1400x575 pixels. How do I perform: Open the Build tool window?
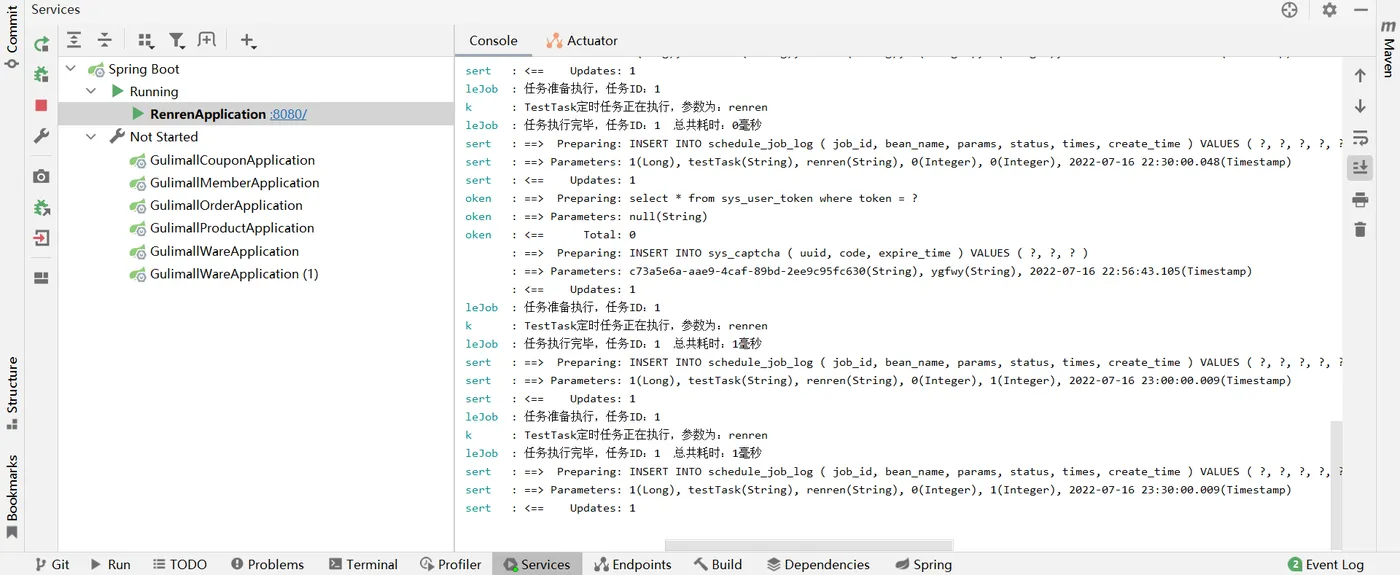pyautogui.click(x=718, y=564)
